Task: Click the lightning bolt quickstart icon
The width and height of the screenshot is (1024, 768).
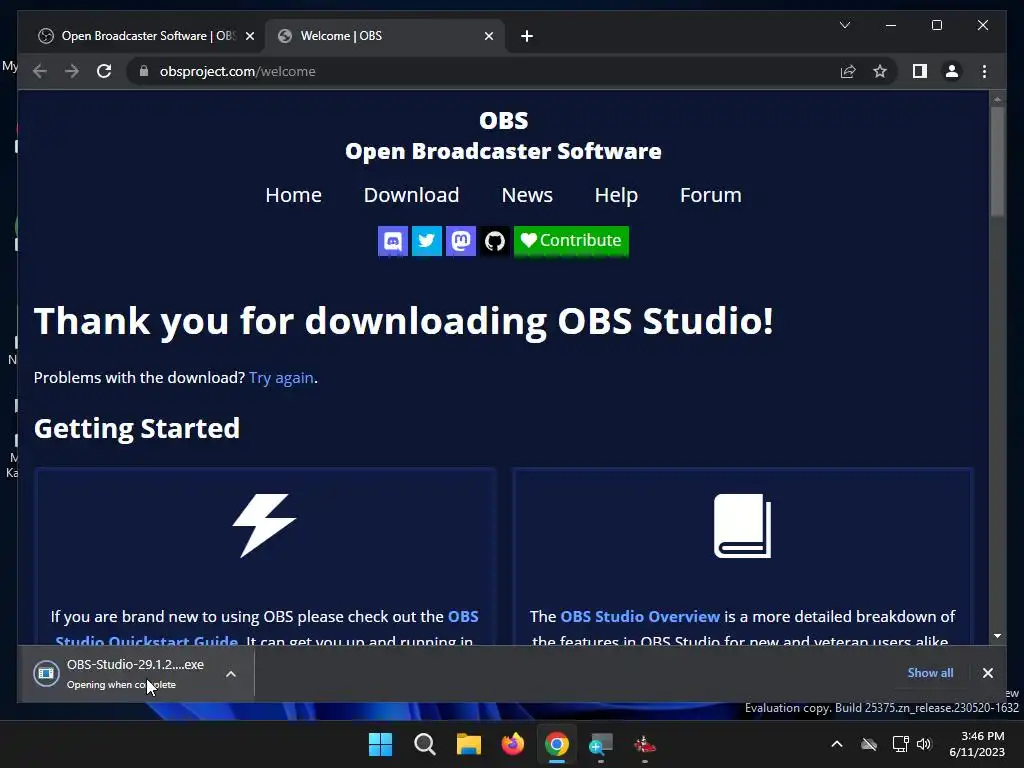Action: click(x=264, y=526)
